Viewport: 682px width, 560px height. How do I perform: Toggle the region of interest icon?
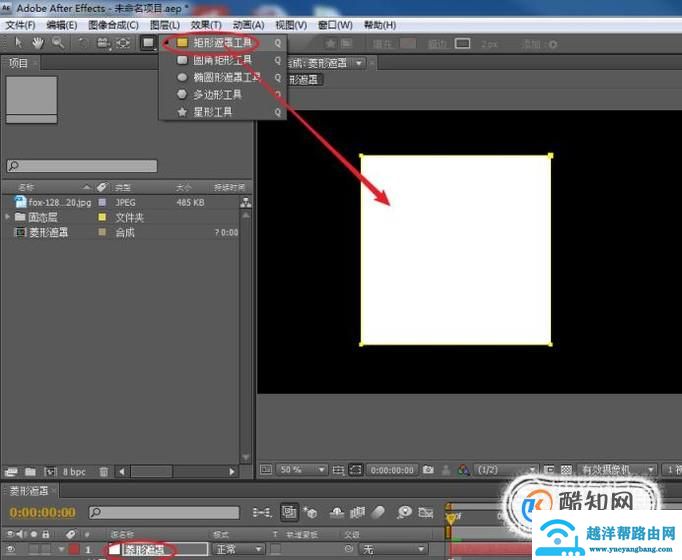pos(549,470)
